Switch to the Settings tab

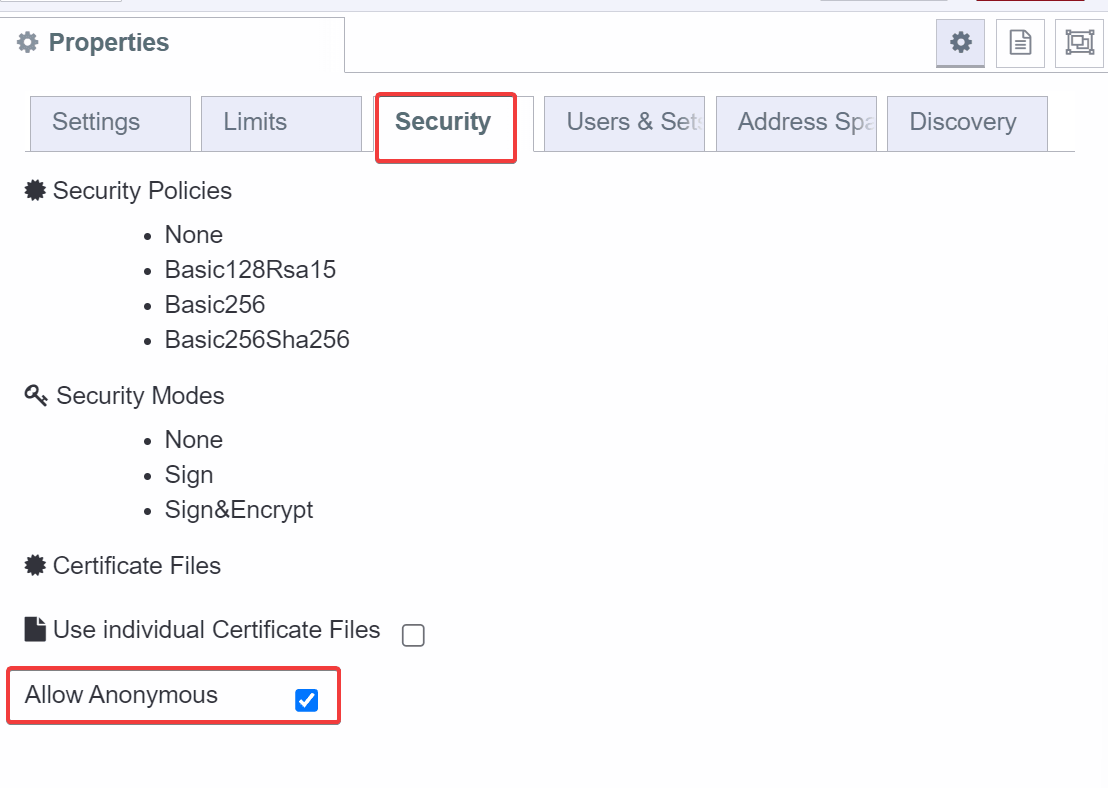[x=95, y=122]
